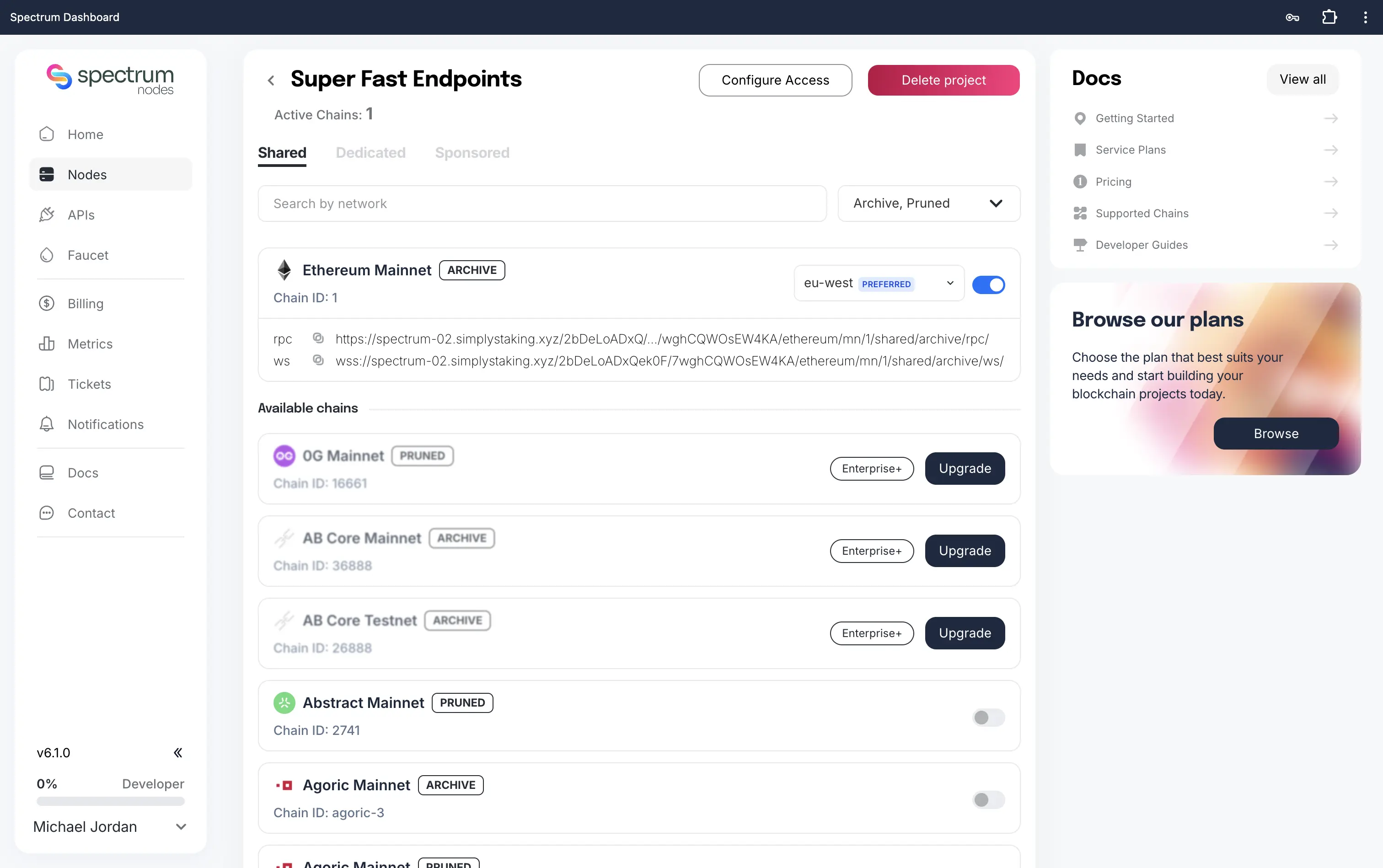1383x868 pixels.
Task: Expand the eu-west region dropdown
Action: [879, 283]
